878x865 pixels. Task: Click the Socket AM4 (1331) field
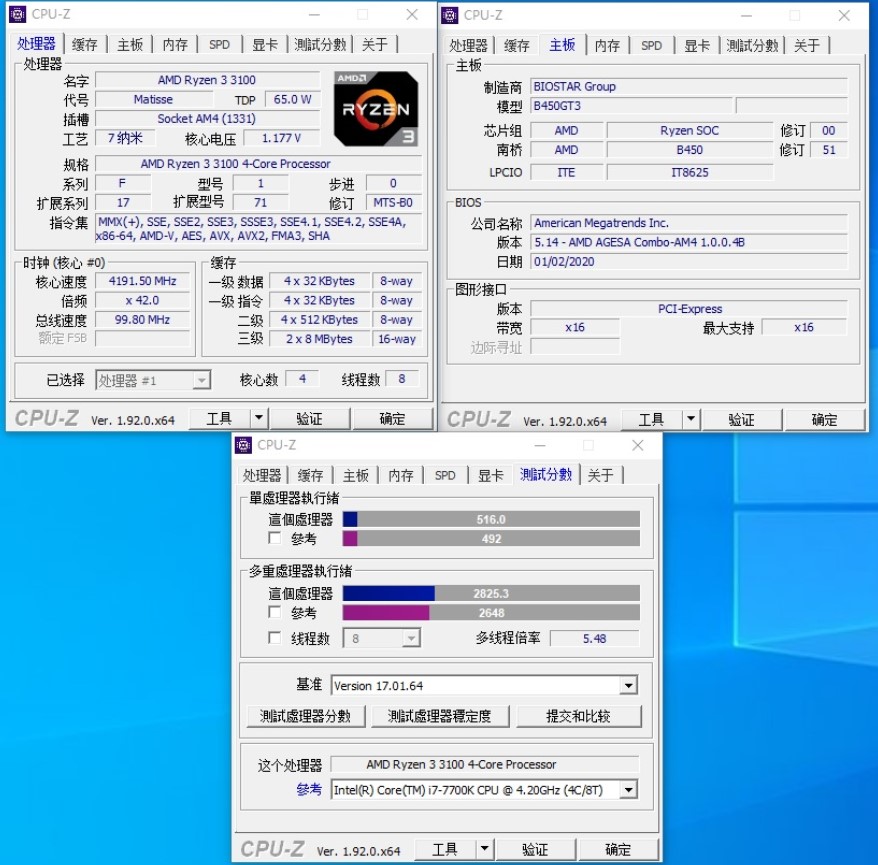click(207, 119)
